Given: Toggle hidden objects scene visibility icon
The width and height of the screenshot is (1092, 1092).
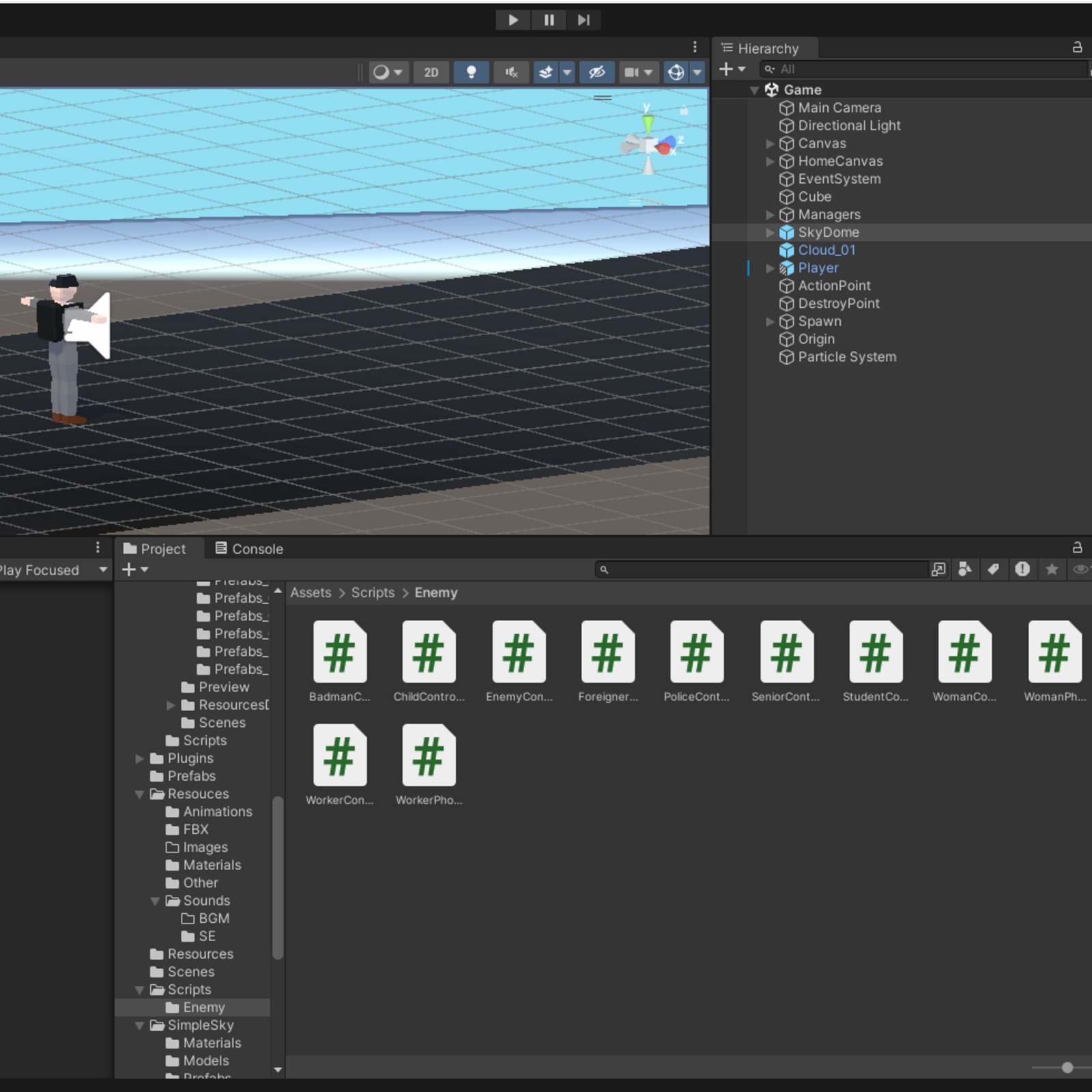Looking at the screenshot, I should 597,72.
